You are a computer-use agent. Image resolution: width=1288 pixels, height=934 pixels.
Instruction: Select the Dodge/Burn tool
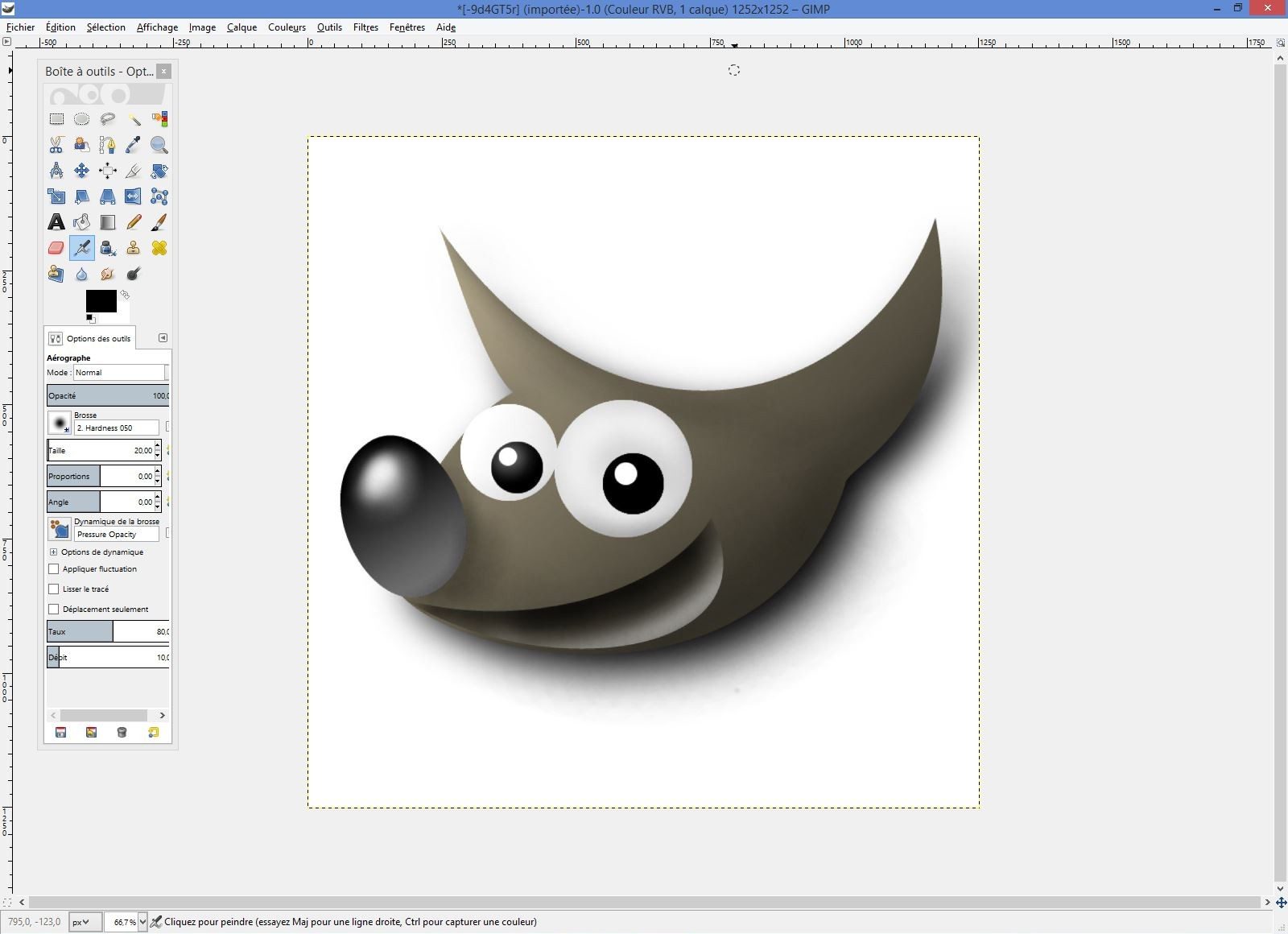pos(134,274)
